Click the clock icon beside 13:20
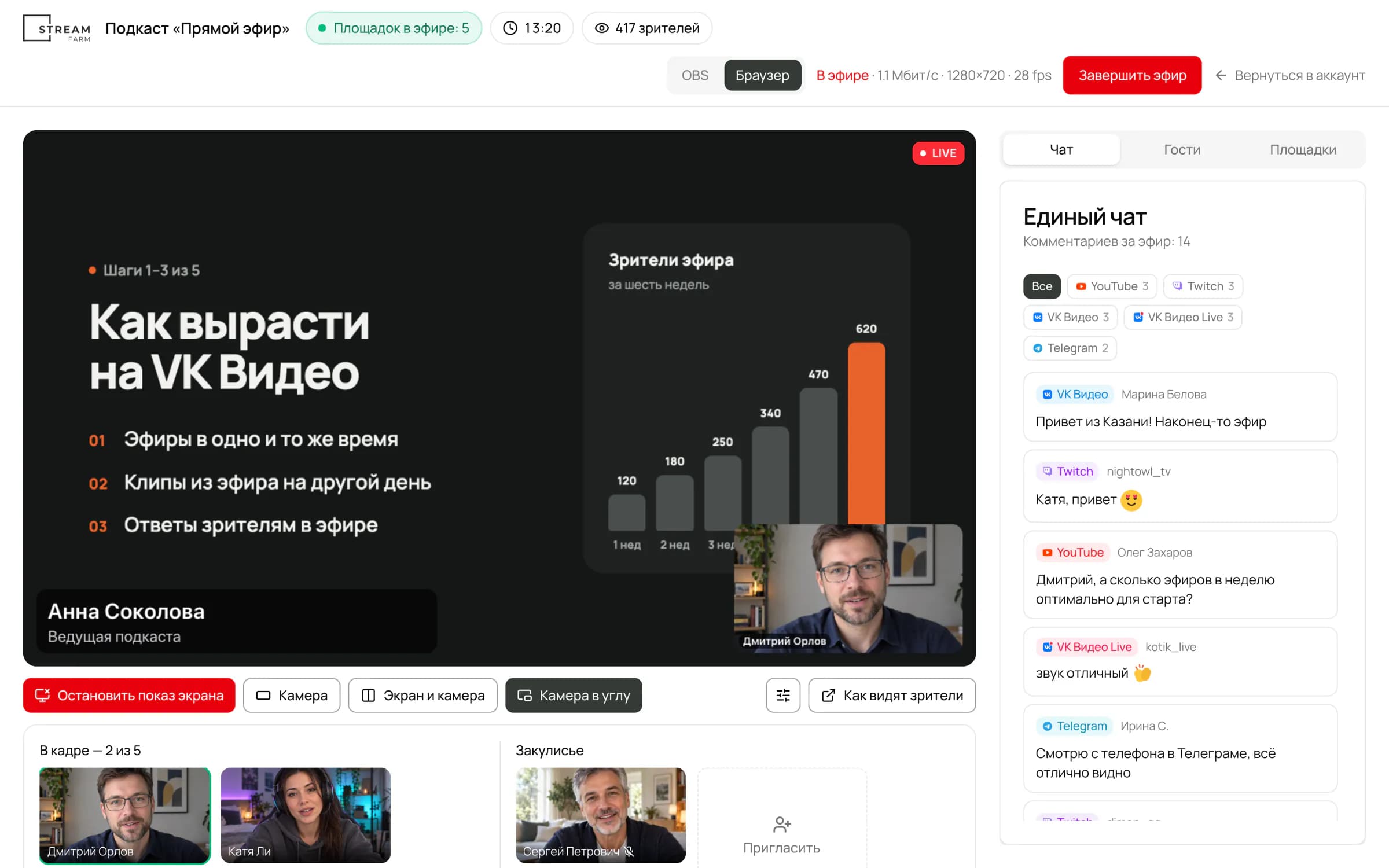1389x868 pixels. (x=510, y=28)
